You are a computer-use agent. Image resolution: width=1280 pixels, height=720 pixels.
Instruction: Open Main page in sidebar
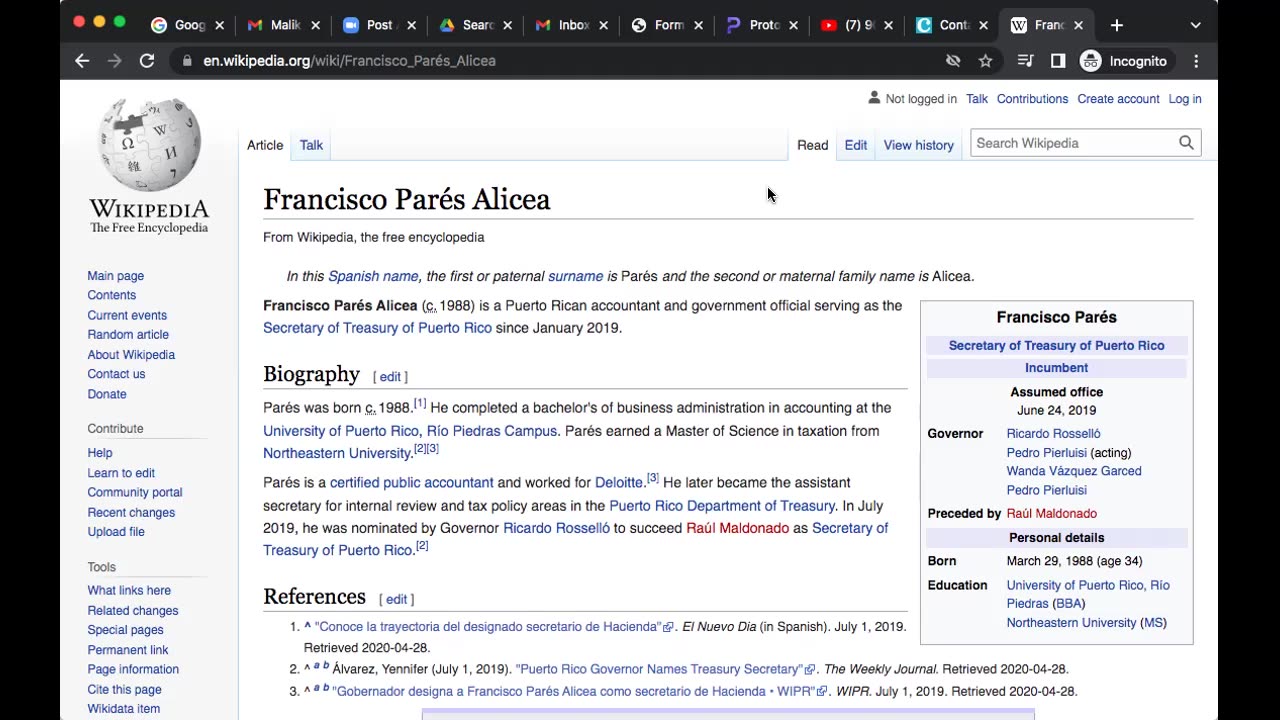tap(115, 276)
